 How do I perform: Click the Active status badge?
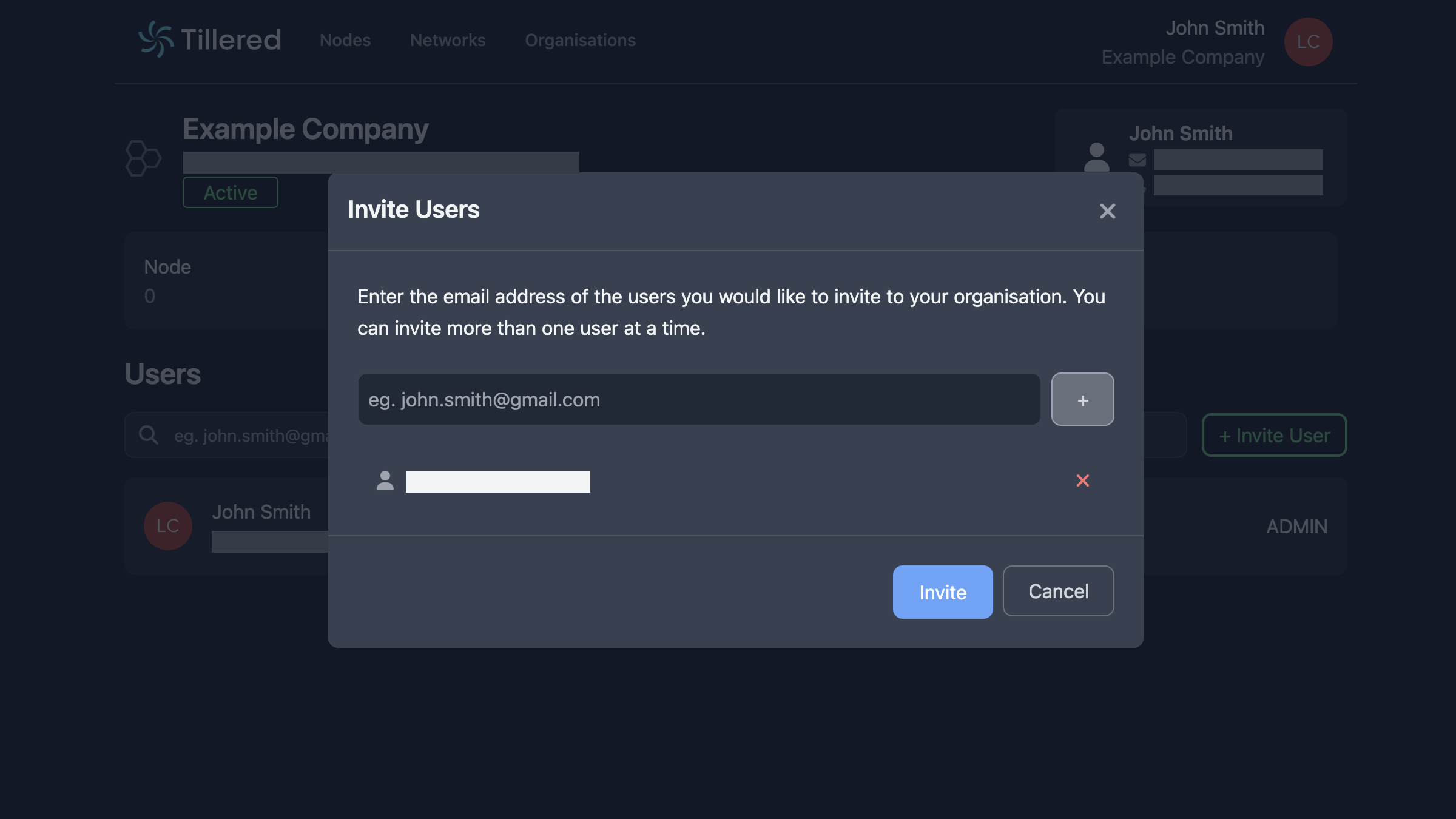pos(231,192)
